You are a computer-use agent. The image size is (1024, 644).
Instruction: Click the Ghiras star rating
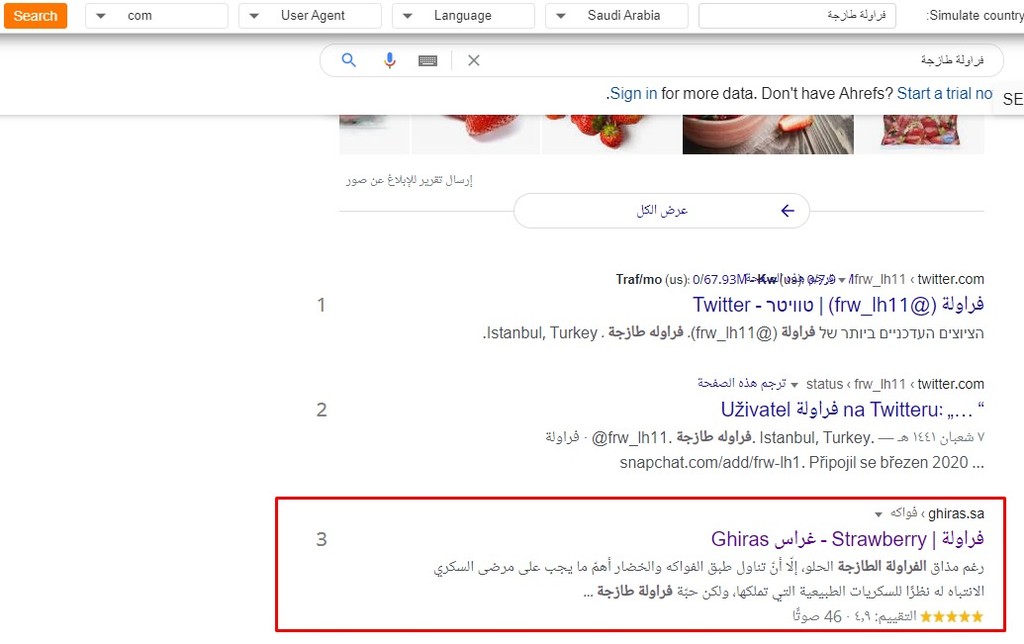tap(951, 616)
